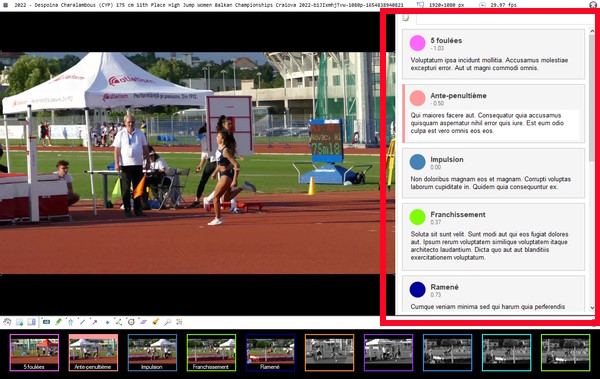Open the unlabeled green-bordered grayscale thumbnail
The width and height of the screenshot is (600, 379).
click(x=566, y=353)
